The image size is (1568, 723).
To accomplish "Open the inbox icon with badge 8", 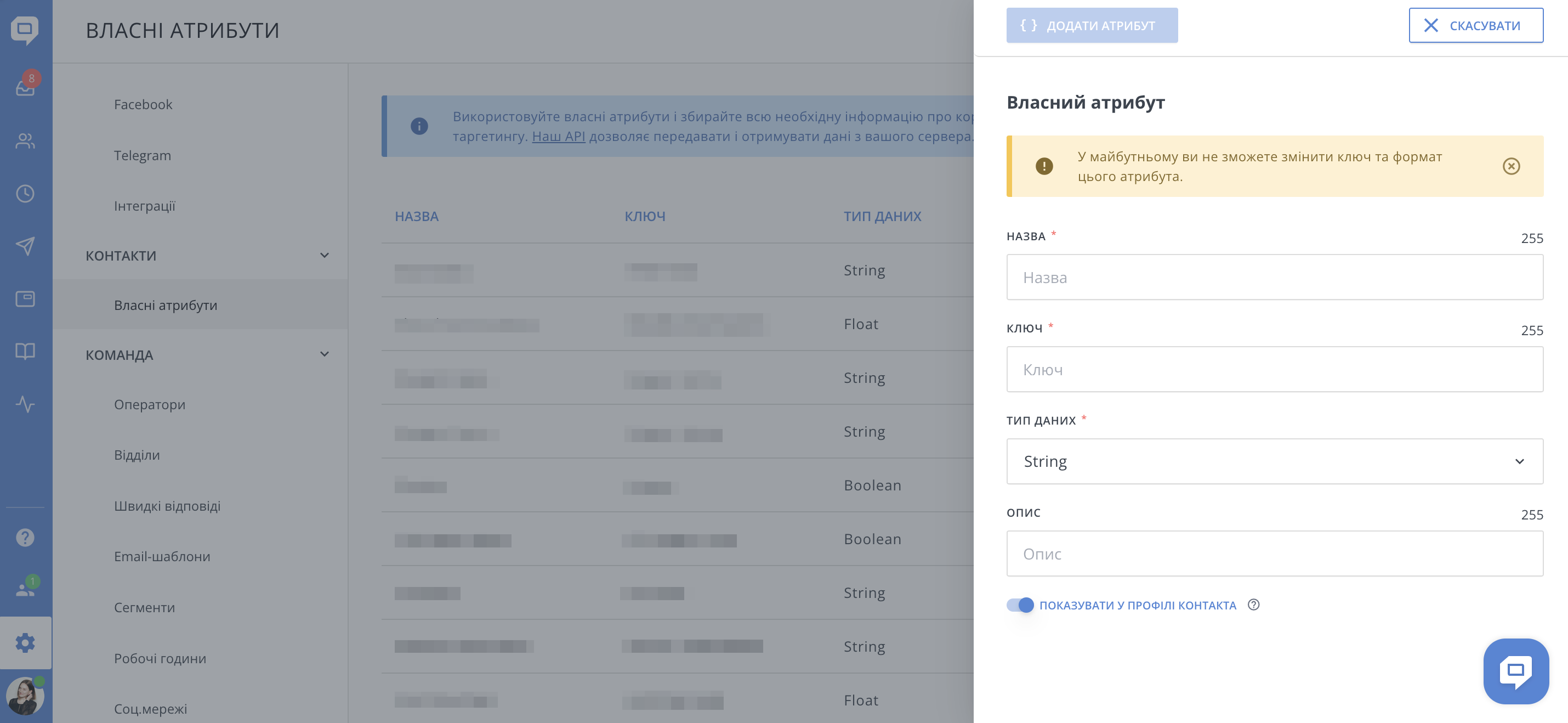I will 25,87.
